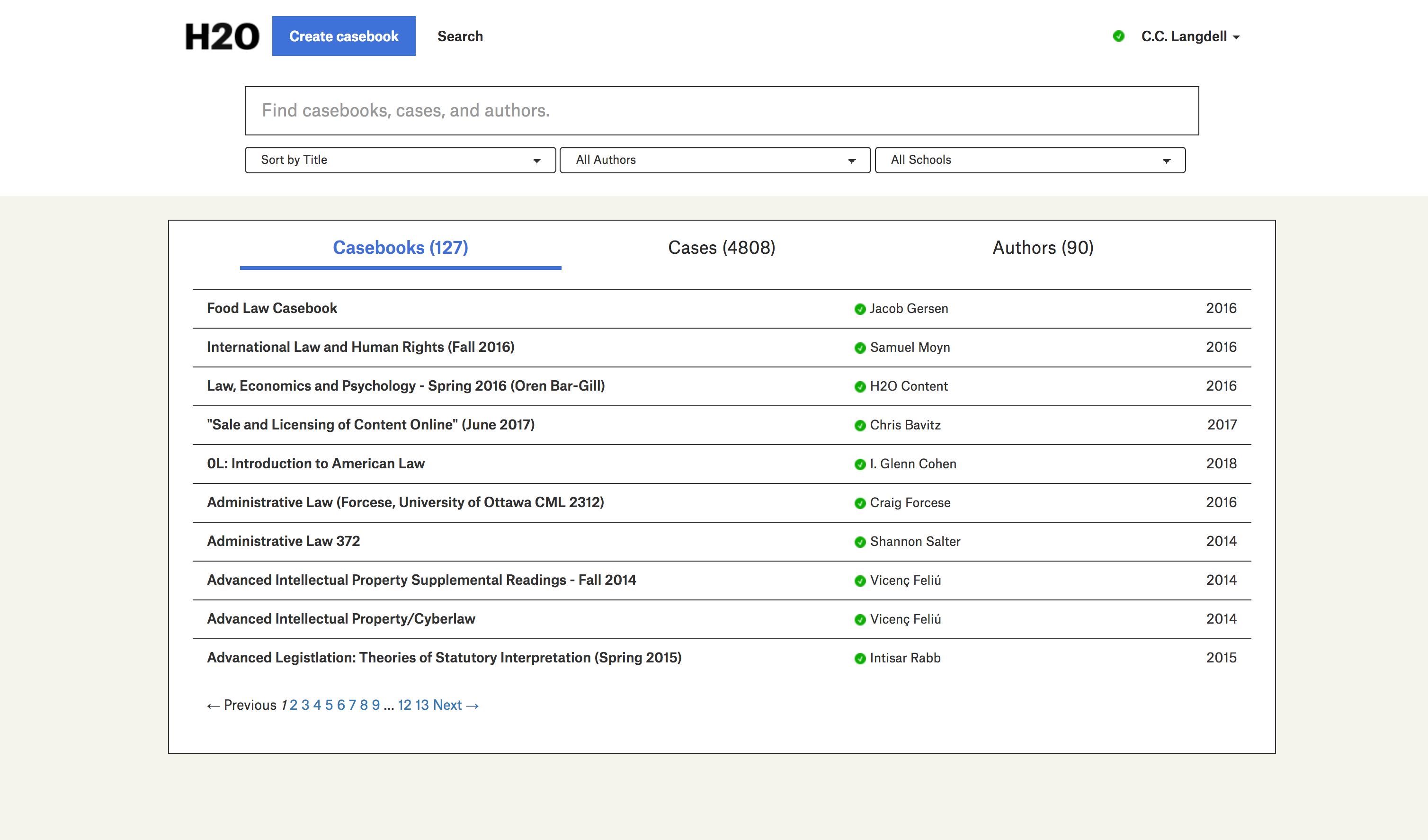Screen dimensions: 1428x840
Task: Switch to the Casebooks (127) tab
Action: click(400, 248)
